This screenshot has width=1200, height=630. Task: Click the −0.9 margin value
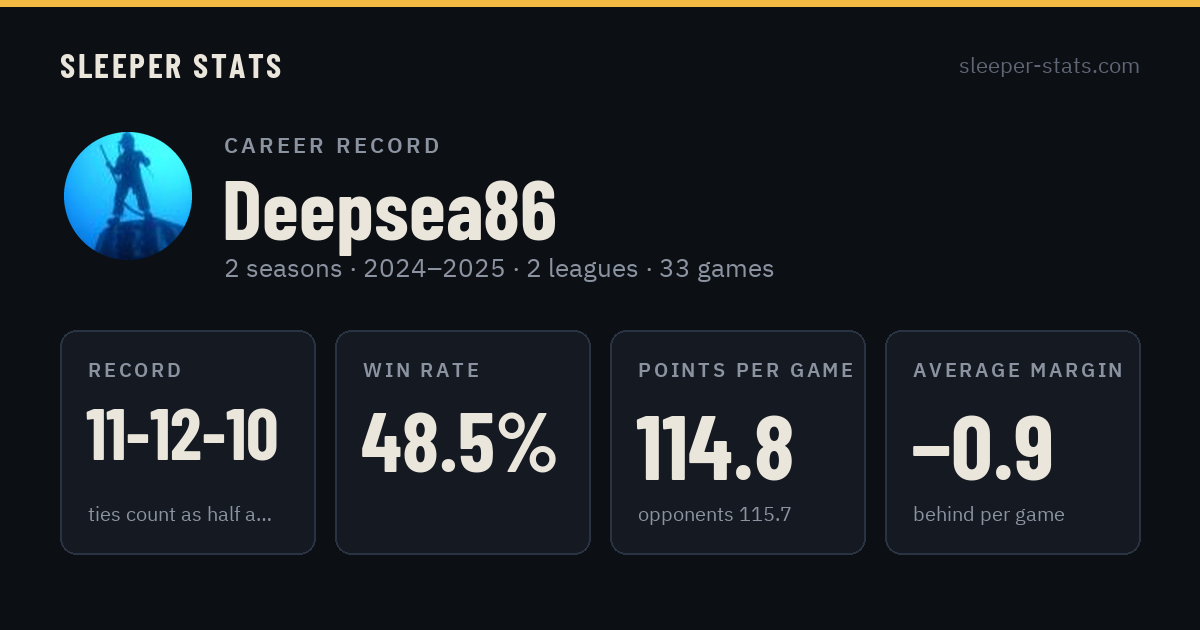coord(983,447)
